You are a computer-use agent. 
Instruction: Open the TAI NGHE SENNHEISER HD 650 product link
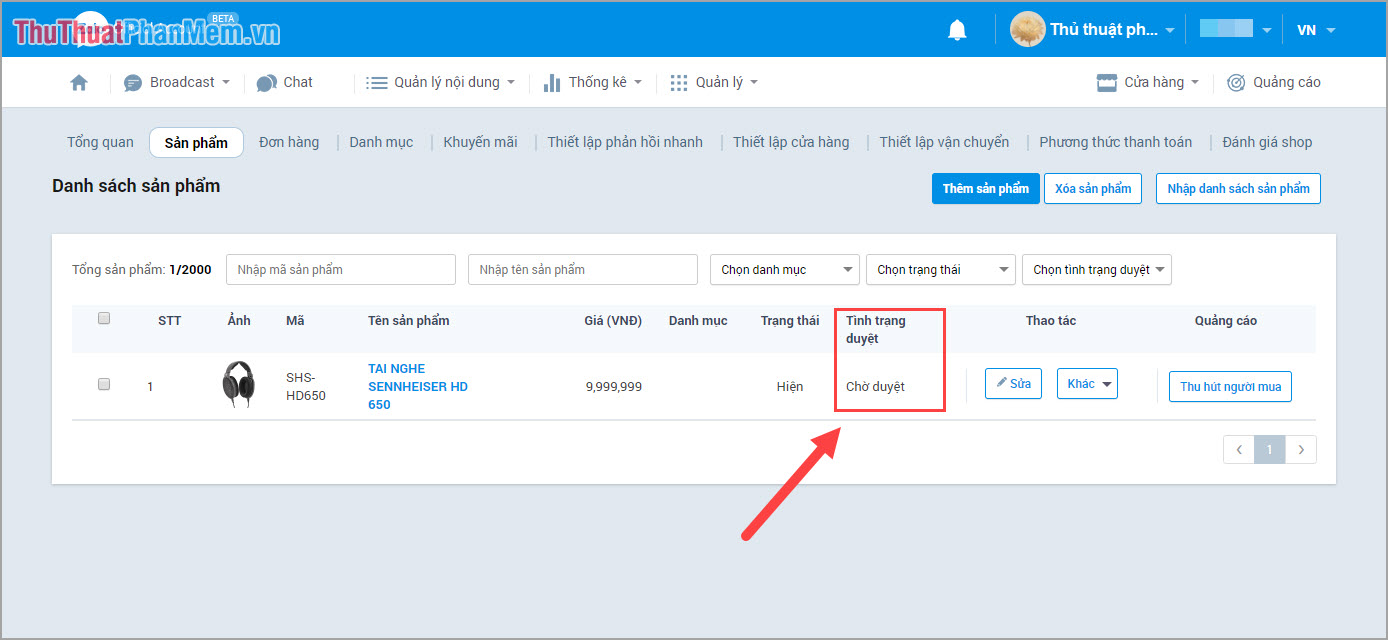tap(417, 386)
